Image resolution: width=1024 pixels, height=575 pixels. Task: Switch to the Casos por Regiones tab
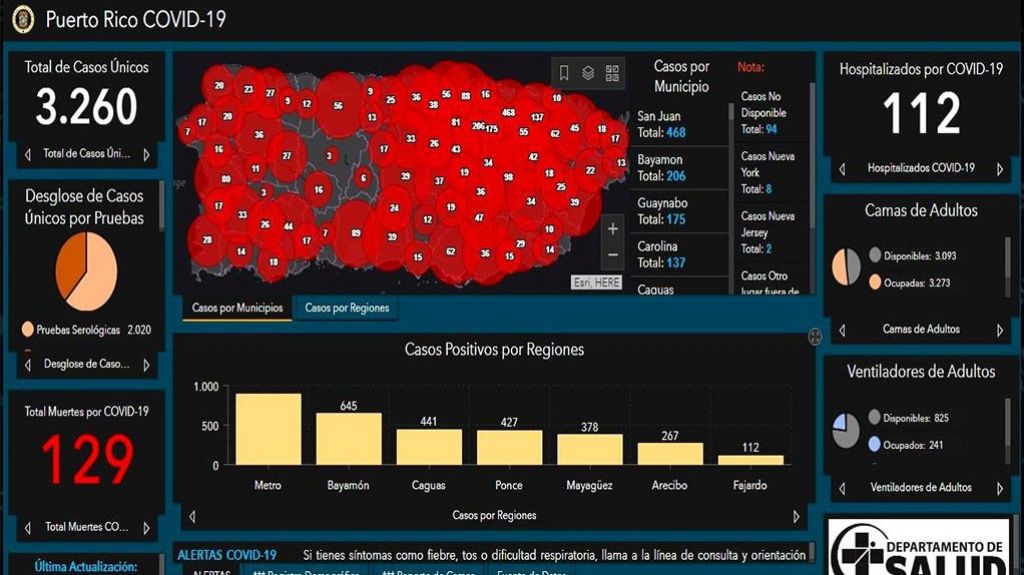346,308
